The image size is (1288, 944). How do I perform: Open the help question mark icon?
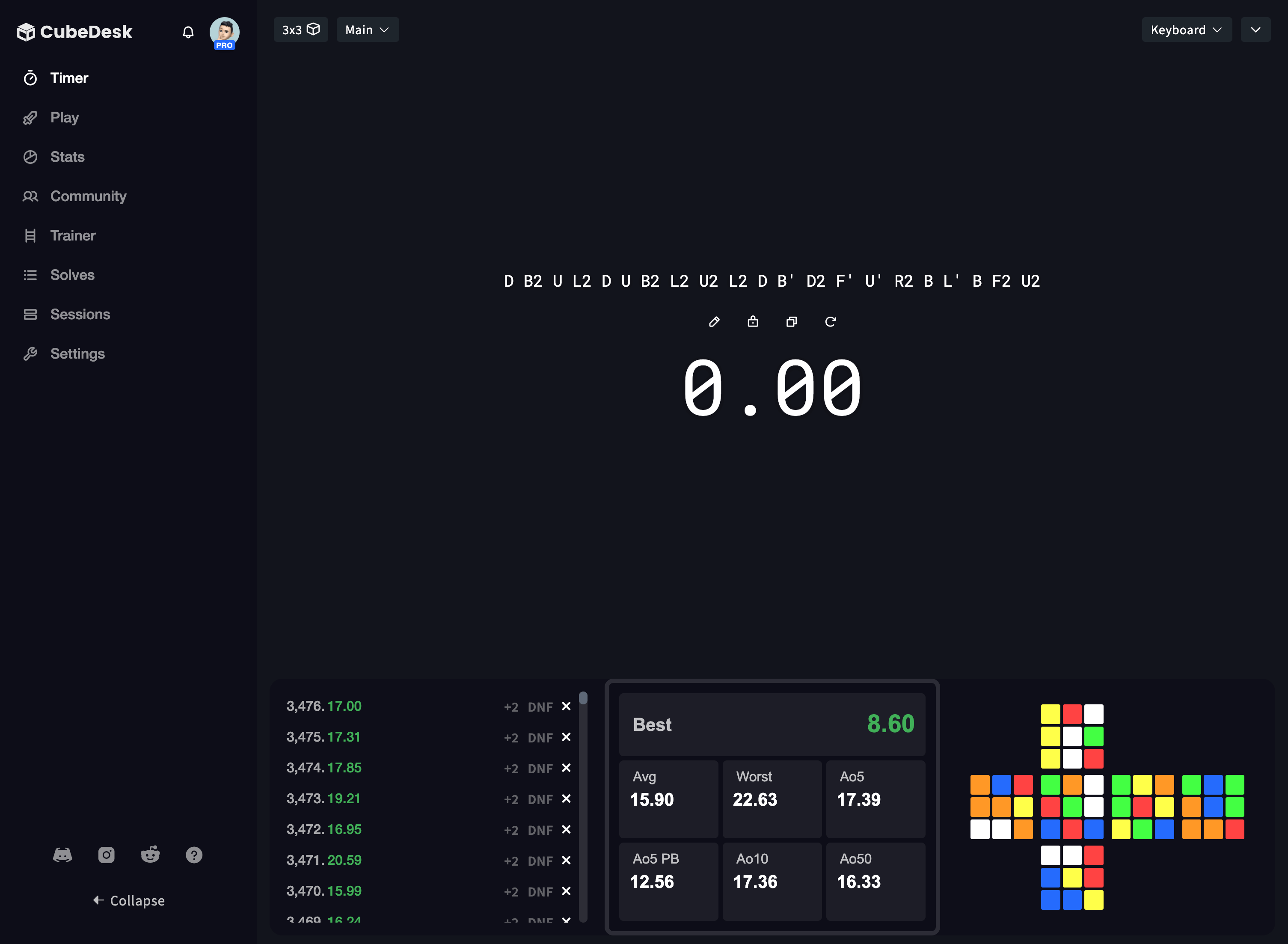pyautogui.click(x=194, y=855)
